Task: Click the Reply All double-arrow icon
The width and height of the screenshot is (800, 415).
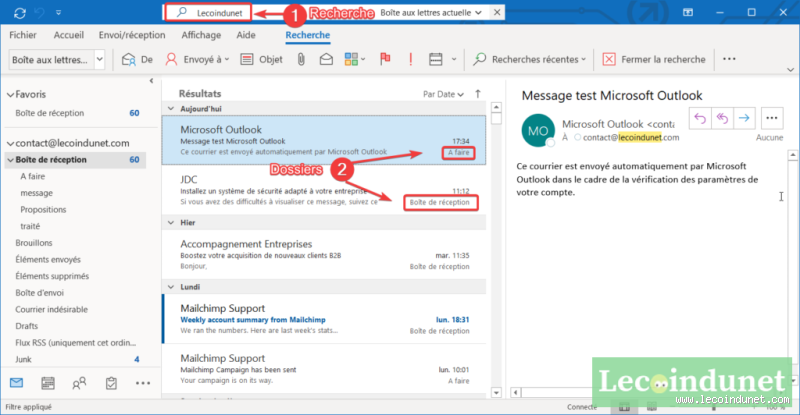Action: [x=722, y=118]
